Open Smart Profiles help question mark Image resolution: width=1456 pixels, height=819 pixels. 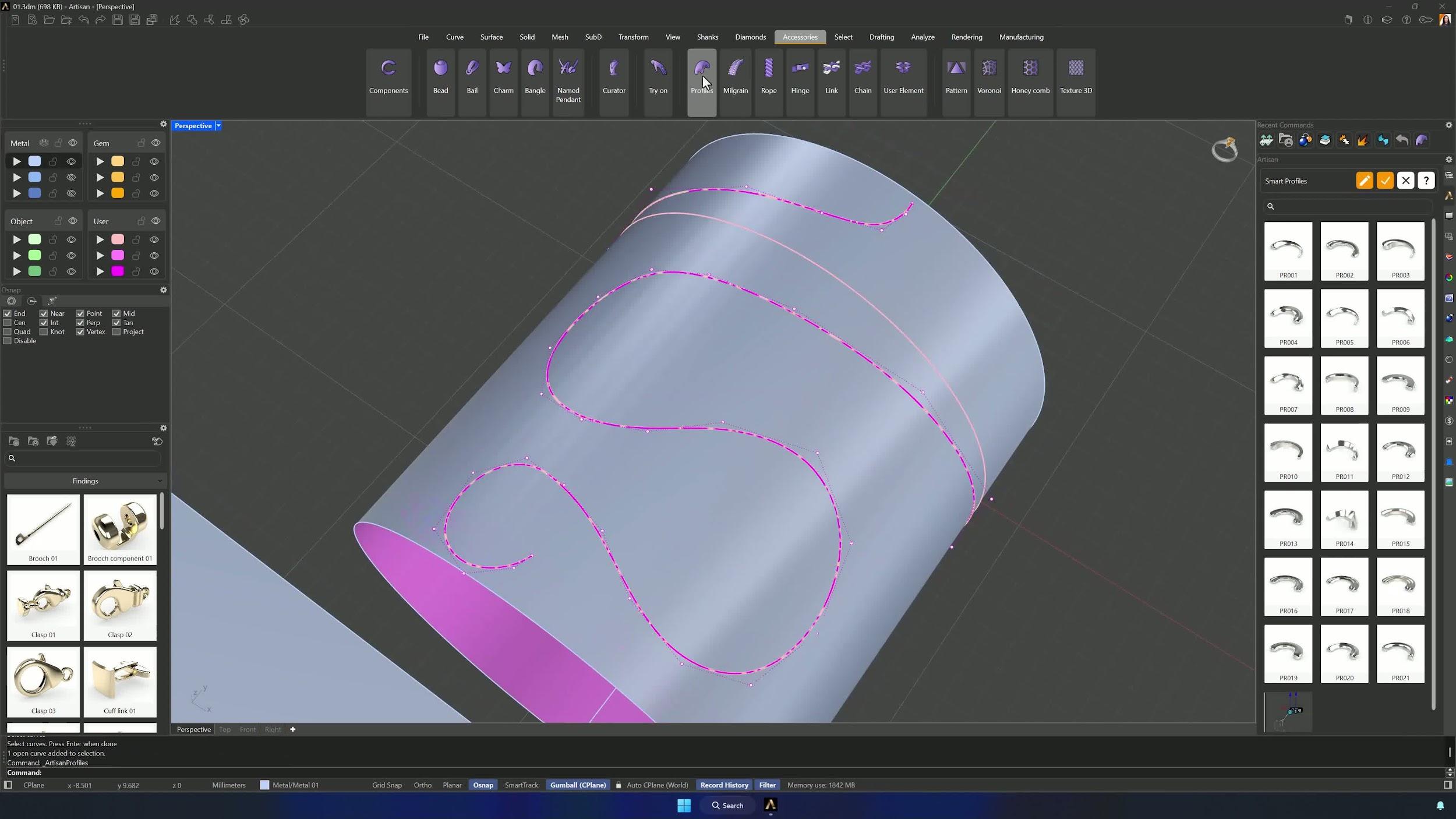(1426, 181)
